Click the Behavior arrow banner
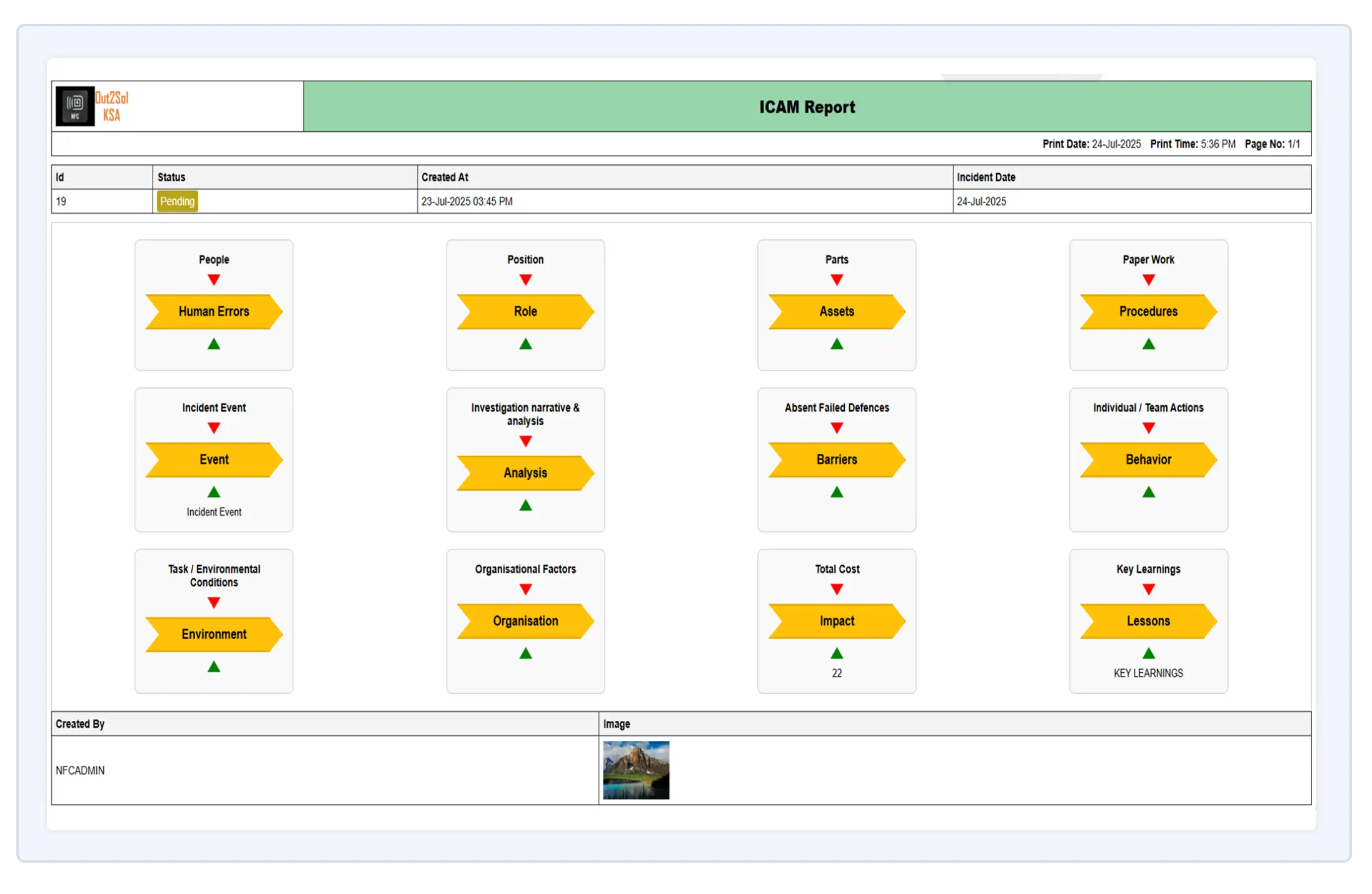 tap(1148, 460)
